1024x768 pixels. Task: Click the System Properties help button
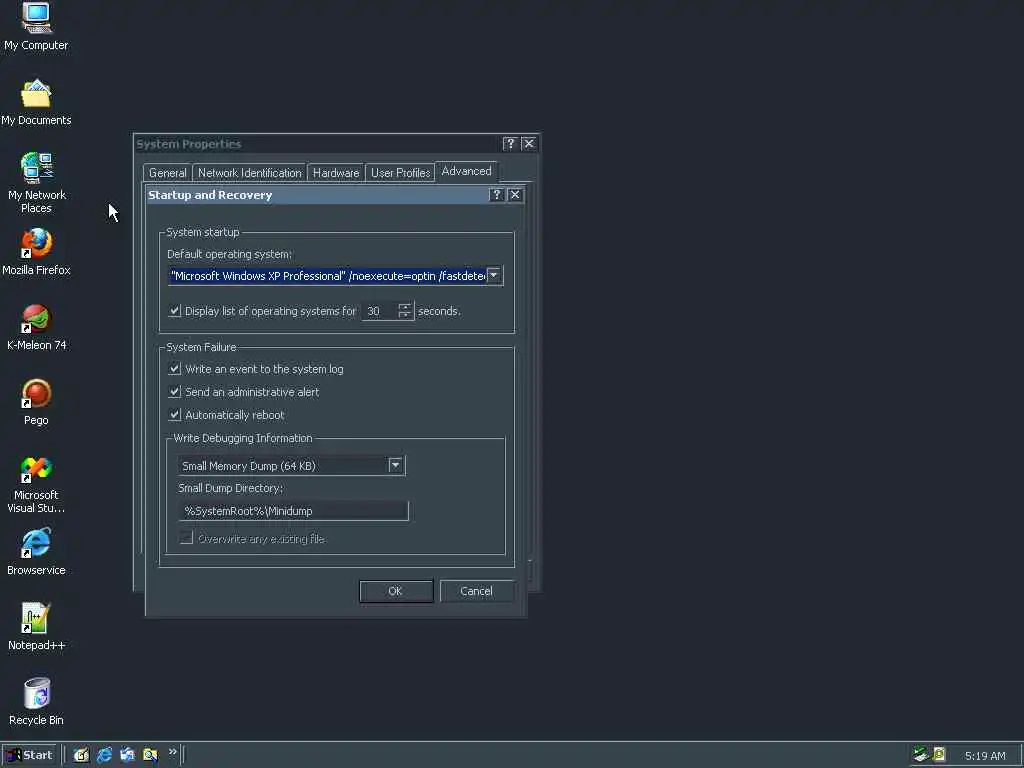tap(510, 144)
